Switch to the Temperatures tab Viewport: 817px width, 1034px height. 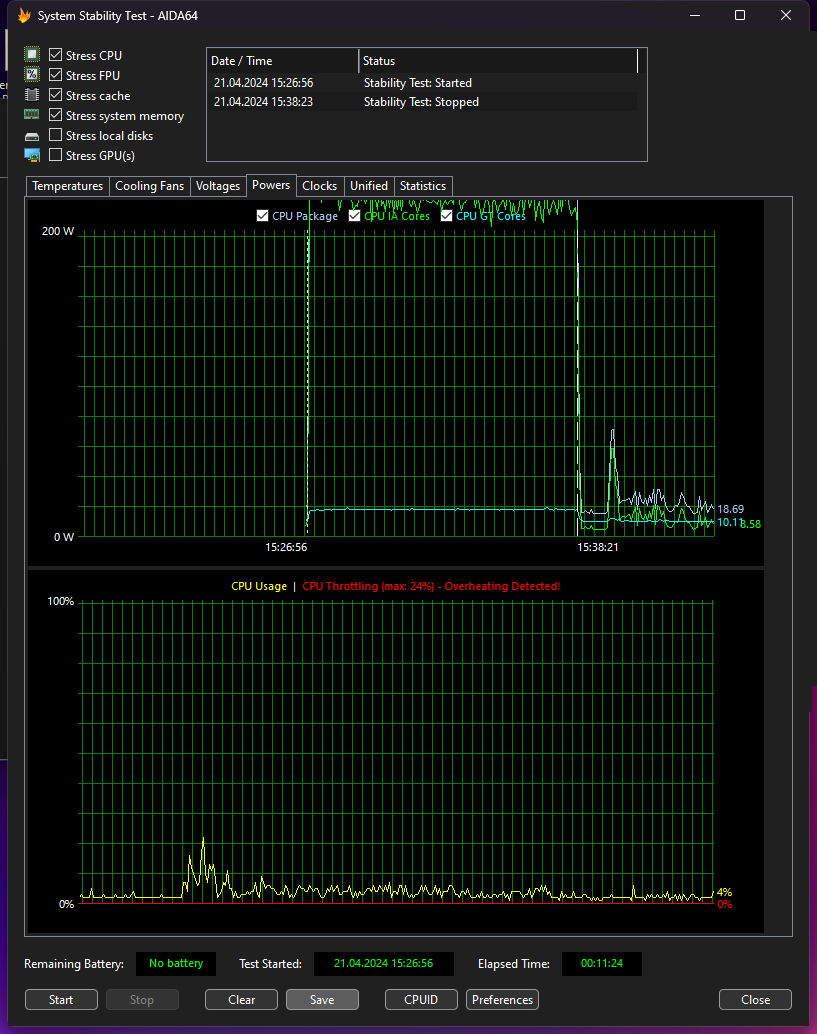pos(67,186)
